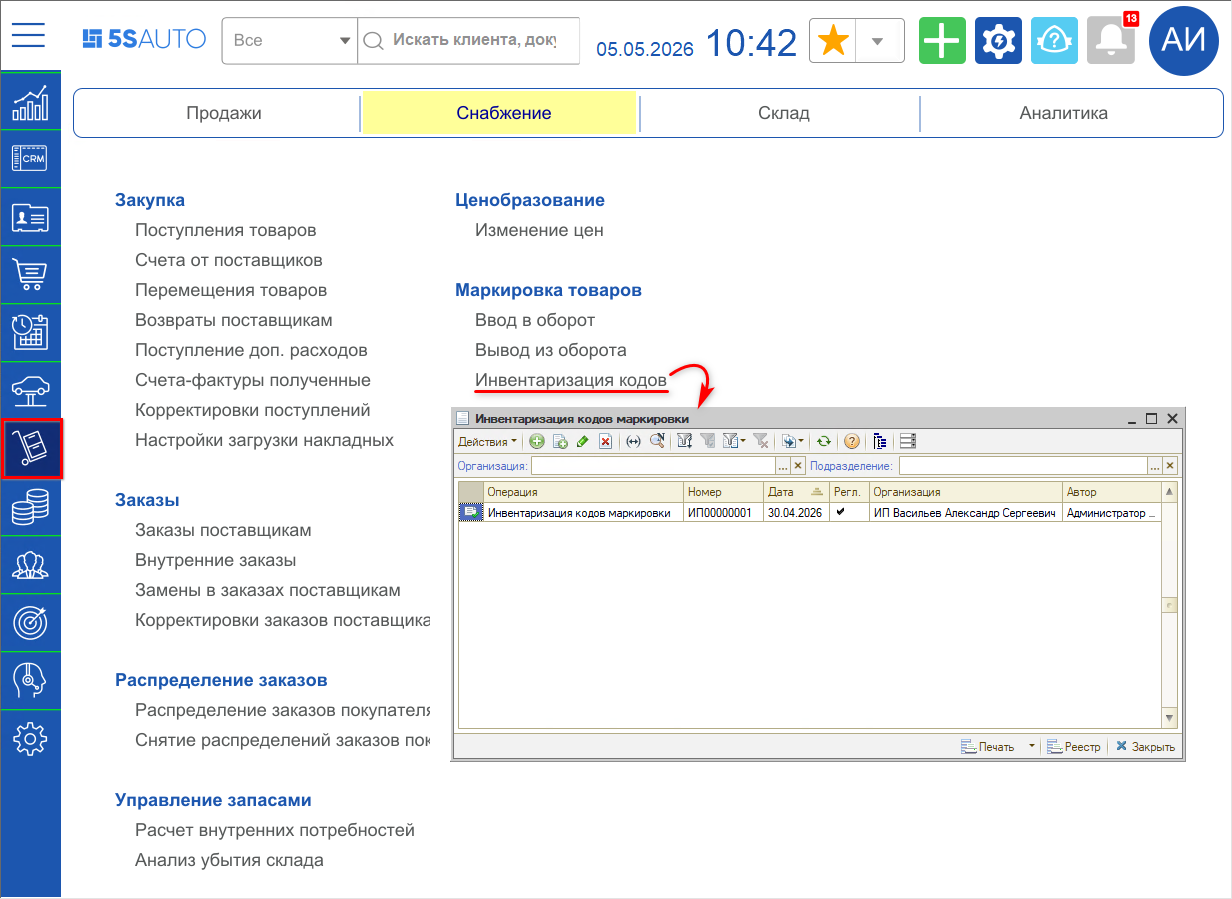Open the calendar schedule sidebar section

(30, 333)
